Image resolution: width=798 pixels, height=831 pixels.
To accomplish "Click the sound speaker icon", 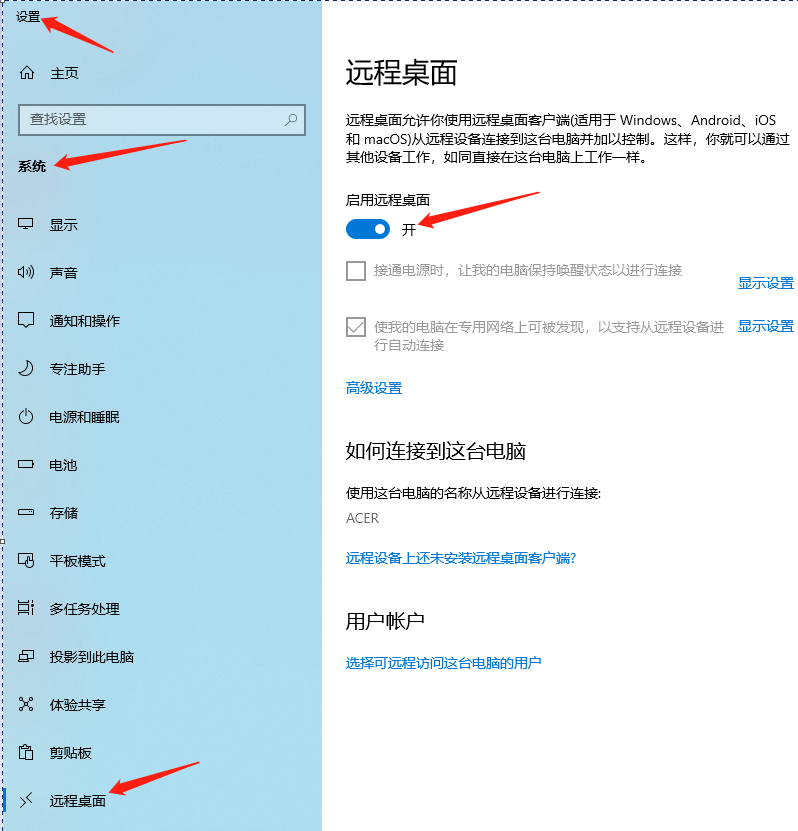I will (x=25, y=272).
